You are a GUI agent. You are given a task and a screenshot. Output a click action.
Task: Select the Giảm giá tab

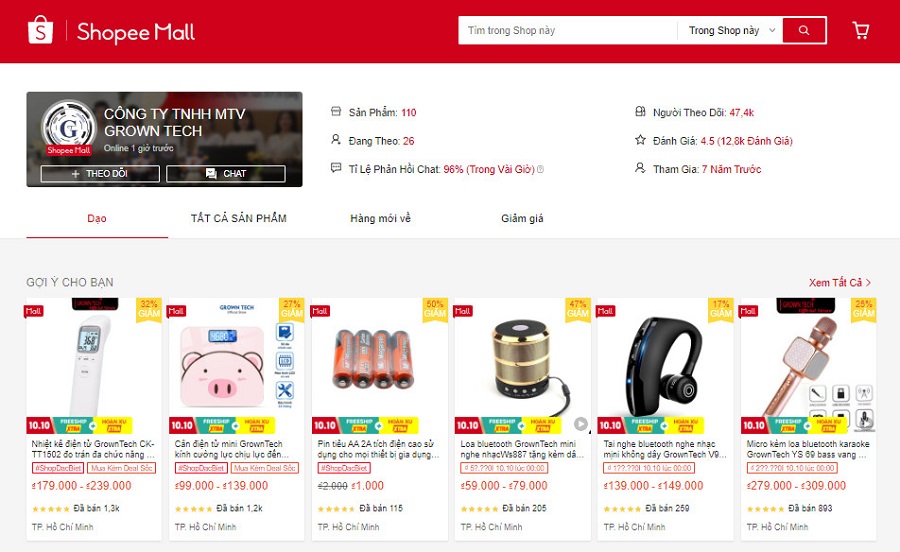pos(522,218)
